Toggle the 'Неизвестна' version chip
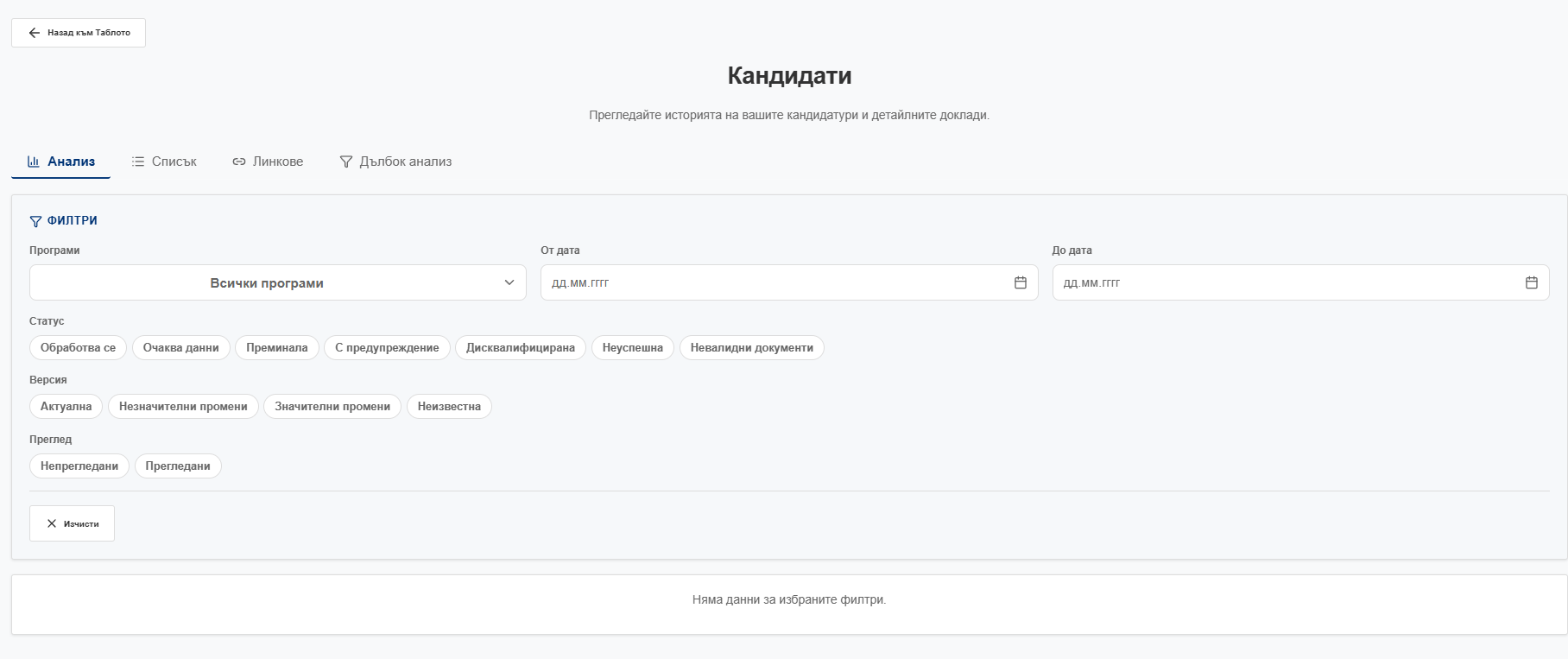 click(x=449, y=407)
